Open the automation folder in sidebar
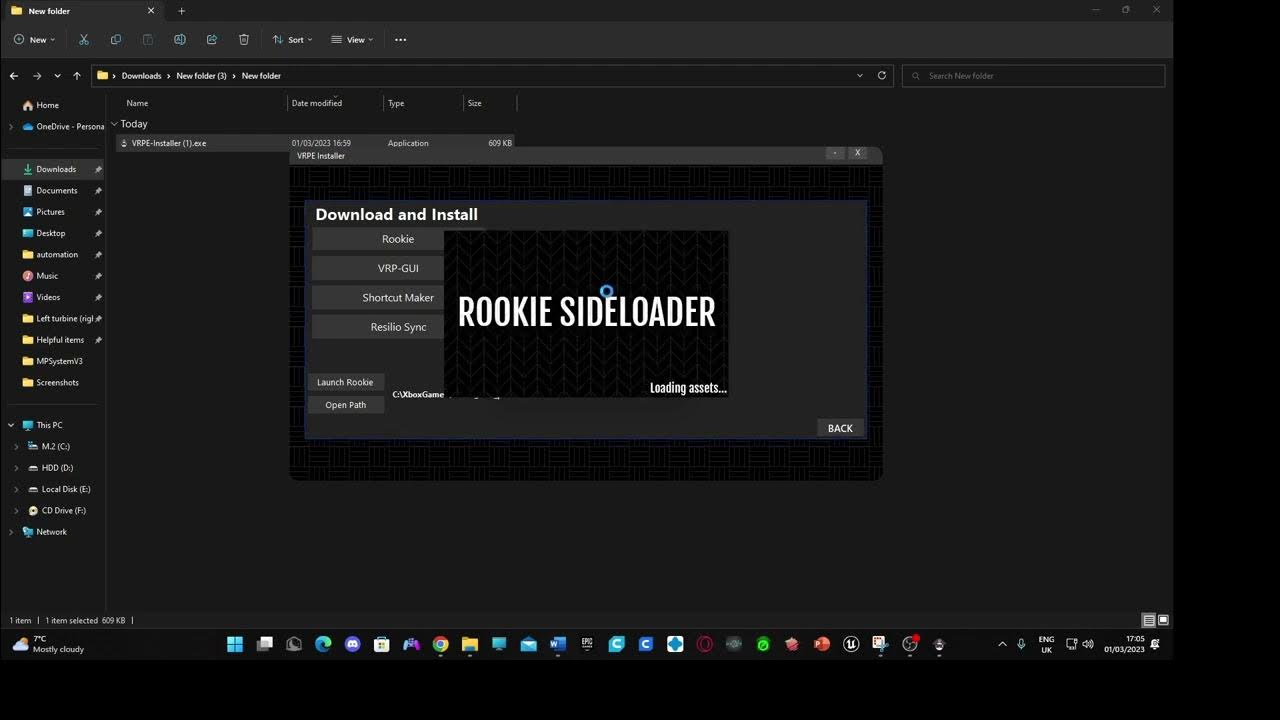Image resolution: width=1280 pixels, height=720 pixels. (x=56, y=254)
